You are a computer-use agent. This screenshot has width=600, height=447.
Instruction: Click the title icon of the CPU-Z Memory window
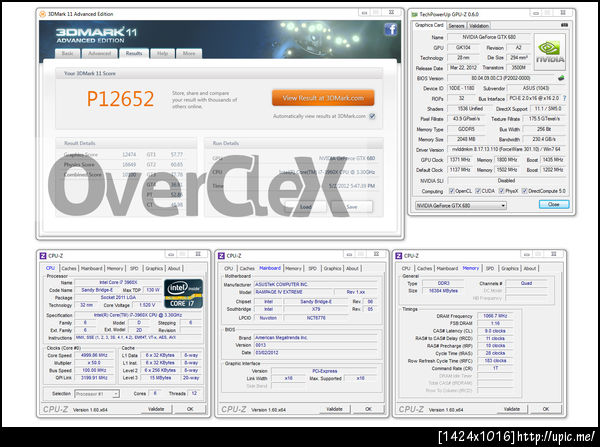(x=399, y=256)
